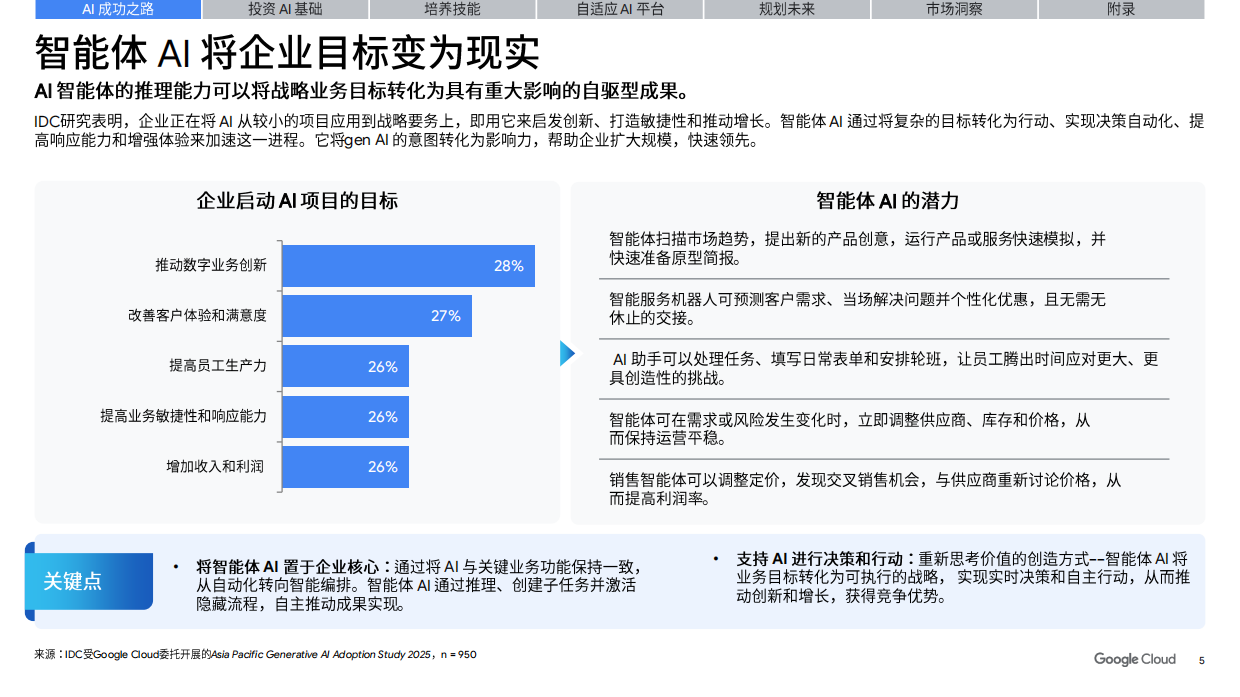The image size is (1240, 697).
Task: Click the Google Cloud logo
Action: [1135, 659]
